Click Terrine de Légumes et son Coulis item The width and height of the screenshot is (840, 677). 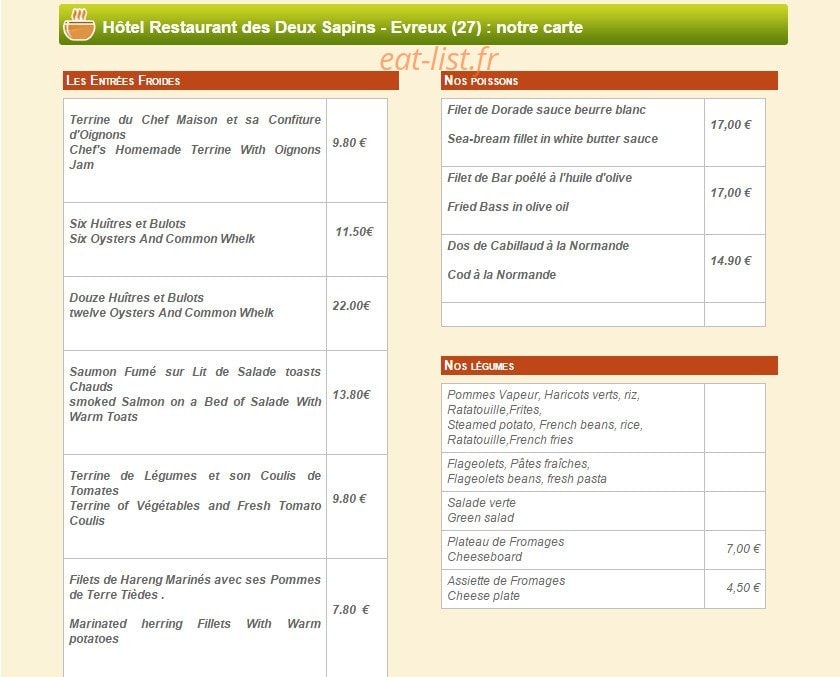coord(195,498)
